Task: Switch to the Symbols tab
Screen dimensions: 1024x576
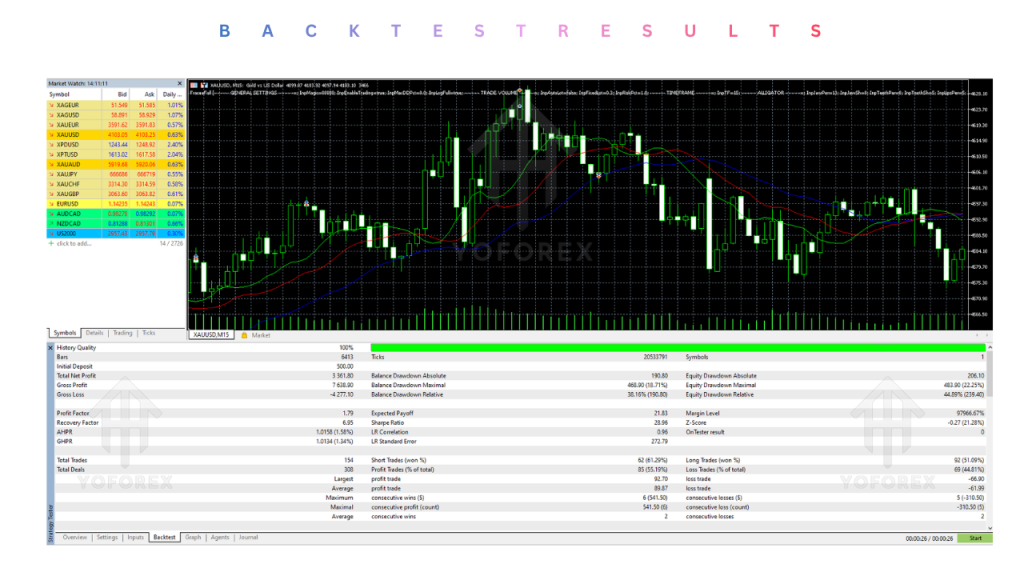Action: (x=64, y=333)
